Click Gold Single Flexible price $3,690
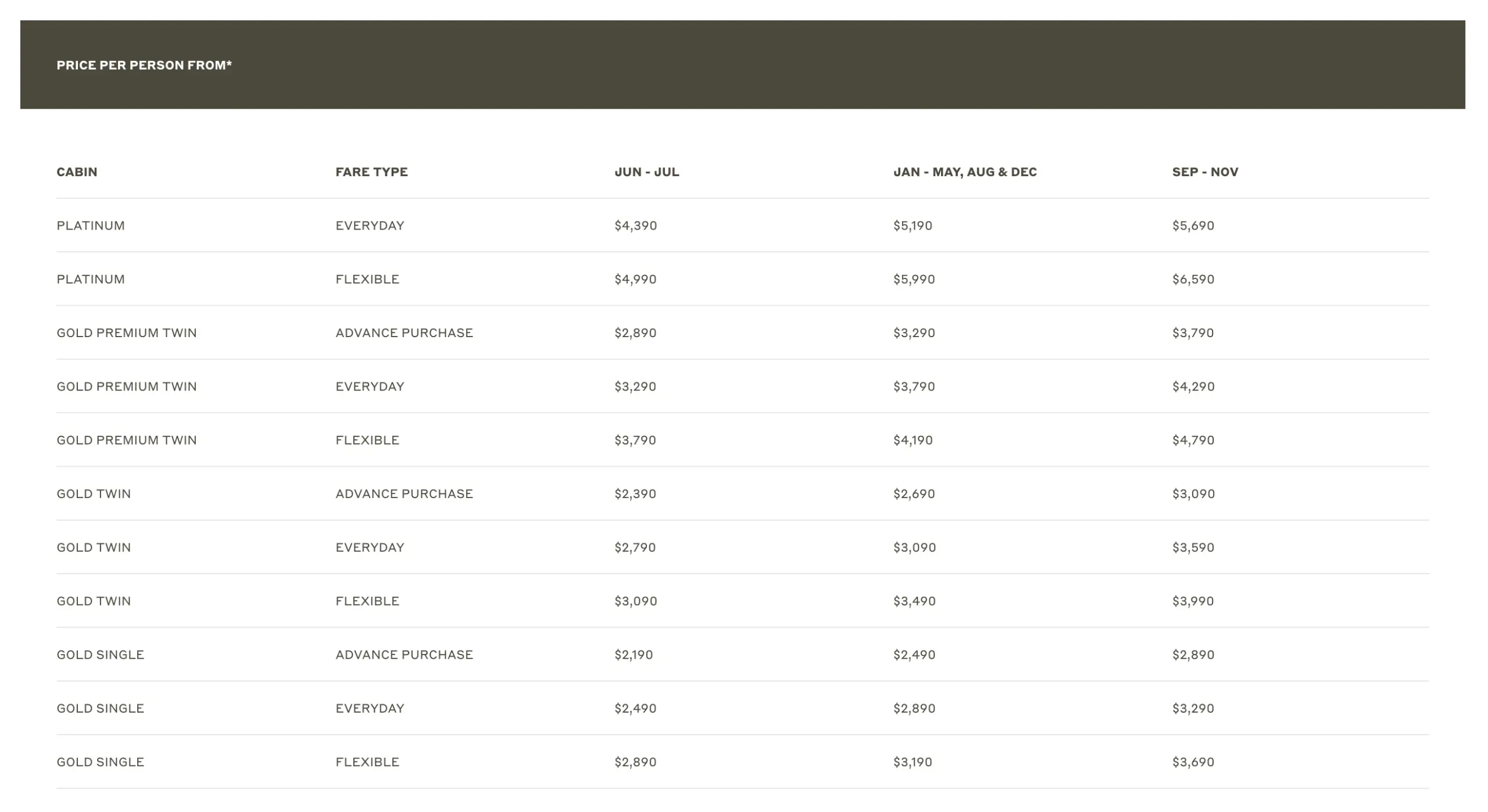Image resolution: width=1488 pixels, height=812 pixels. pos(1193,762)
